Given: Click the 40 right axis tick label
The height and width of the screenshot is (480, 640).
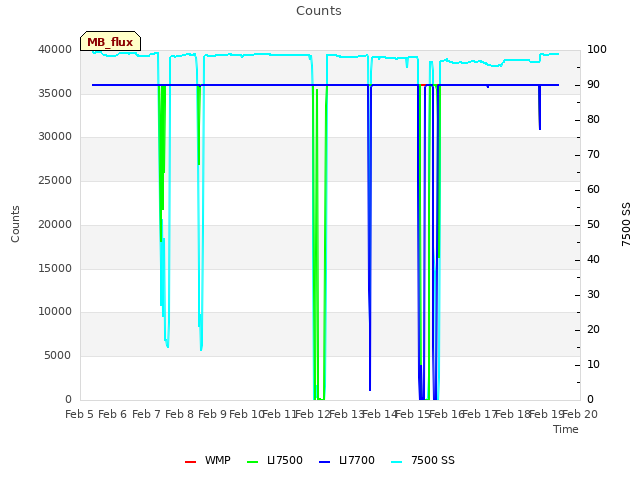Looking at the screenshot, I should click(593, 260).
